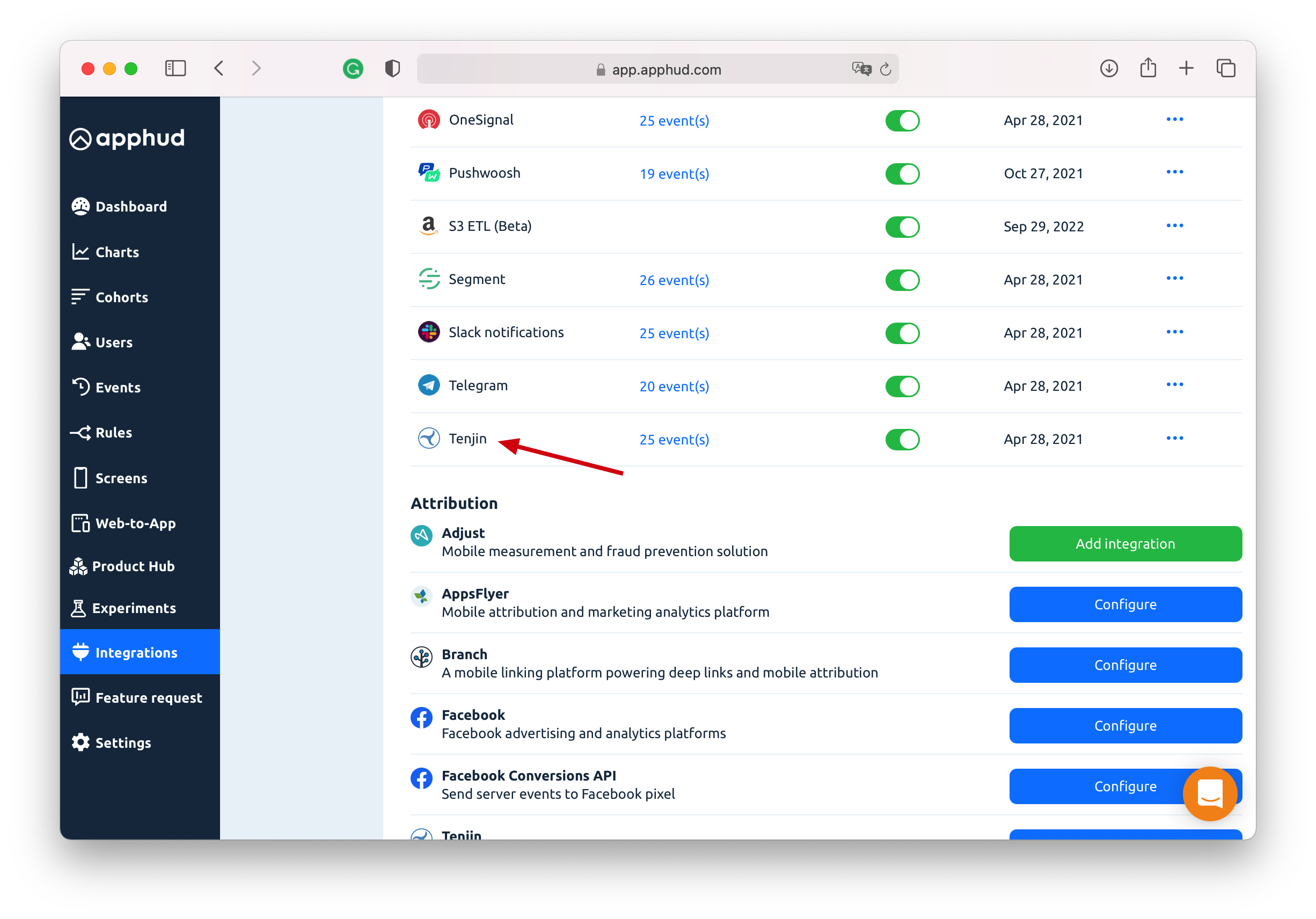Turn off the Tenjin integration toggle

click(x=902, y=440)
